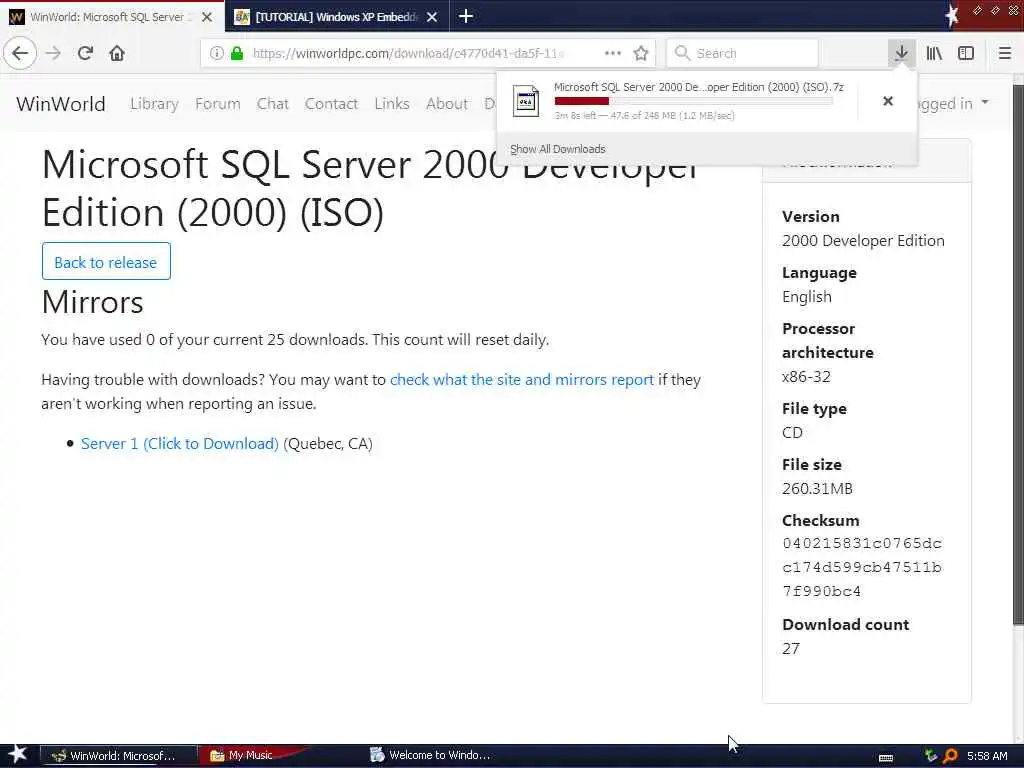Toggle the sidebar view icon

[x=966, y=53]
